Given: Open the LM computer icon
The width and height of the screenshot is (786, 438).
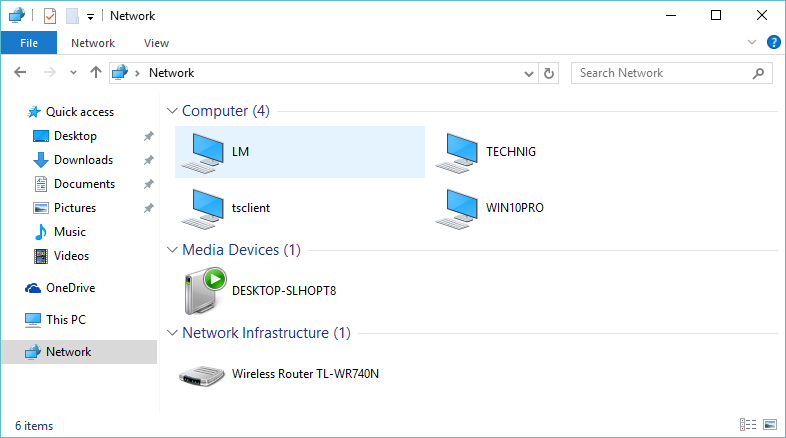Looking at the screenshot, I should click(203, 152).
